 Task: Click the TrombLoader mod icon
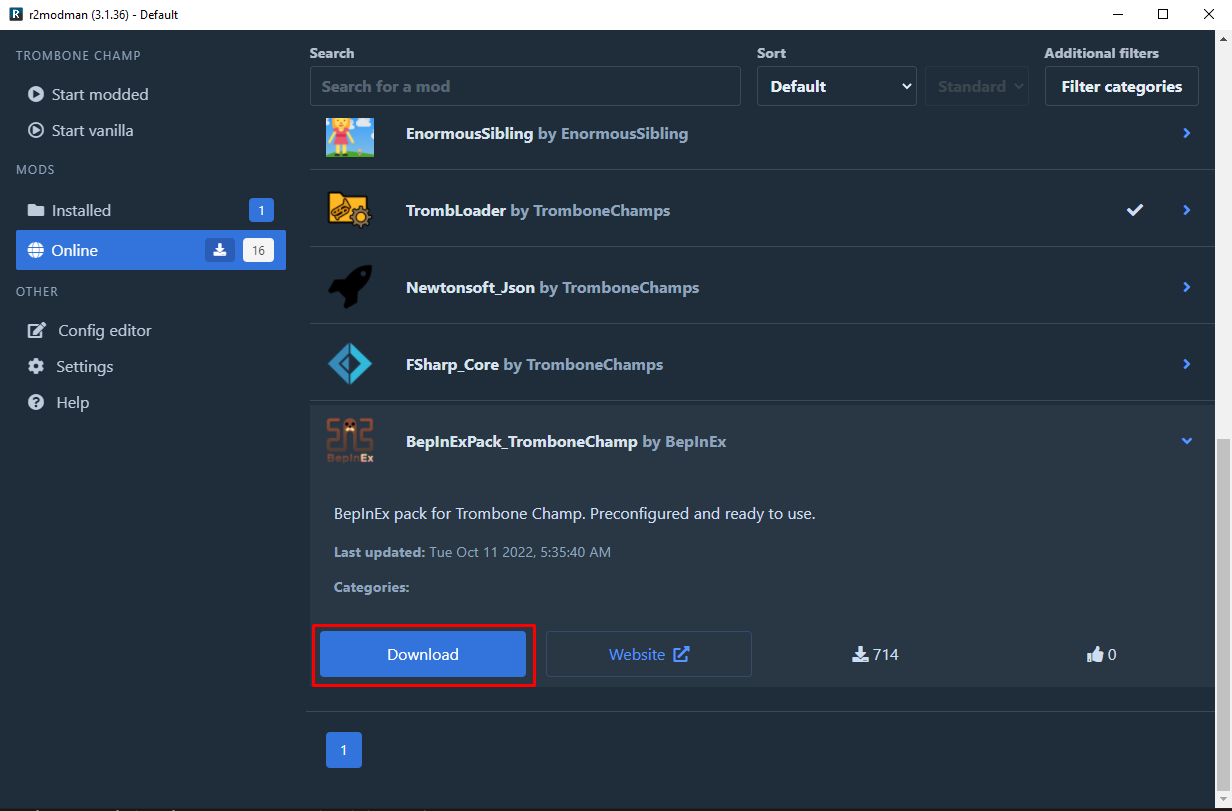350,210
